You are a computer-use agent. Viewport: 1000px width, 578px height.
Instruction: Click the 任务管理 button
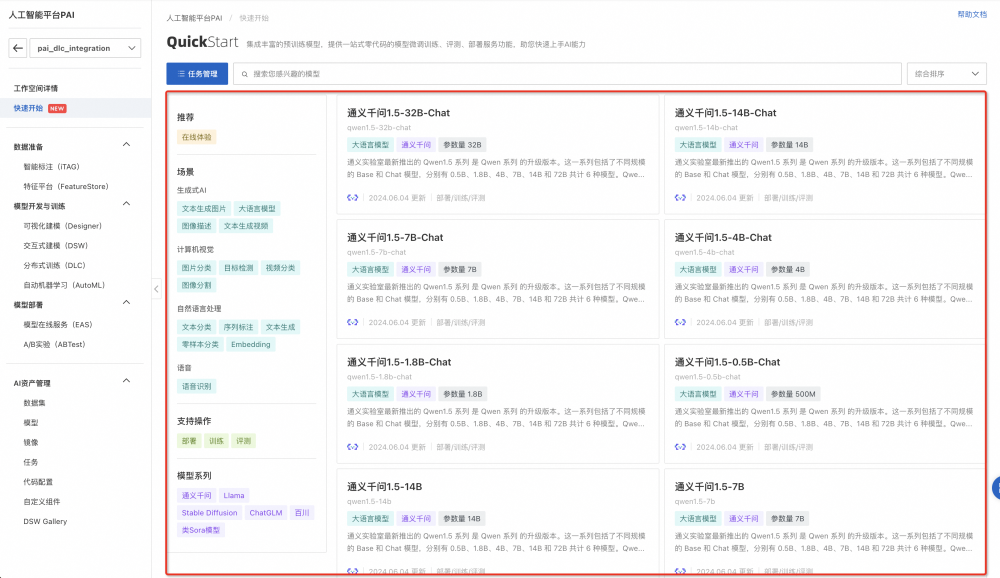coord(197,74)
